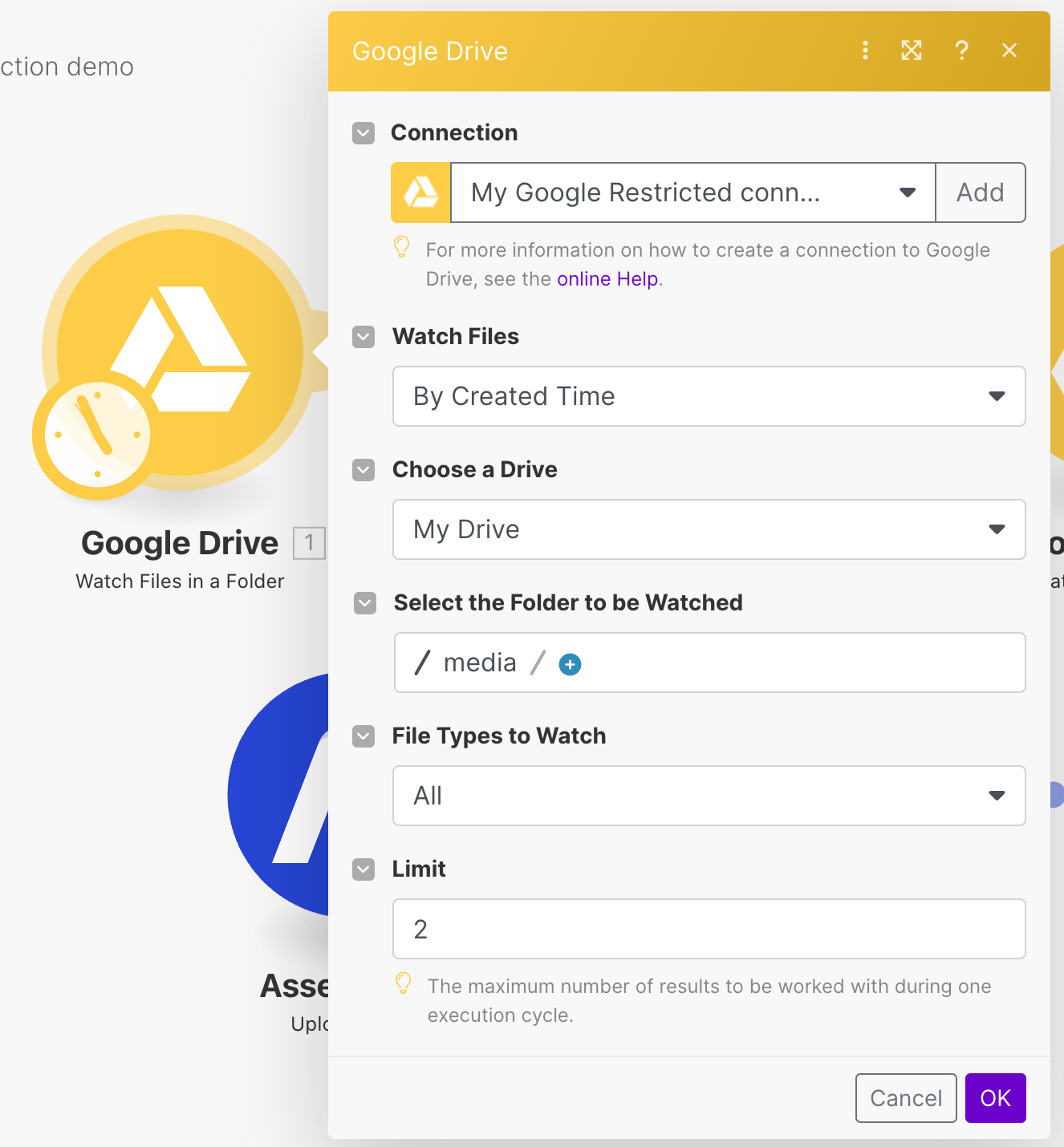The width and height of the screenshot is (1064, 1147).
Task: Open help via the question mark icon
Action: [961, 51]
